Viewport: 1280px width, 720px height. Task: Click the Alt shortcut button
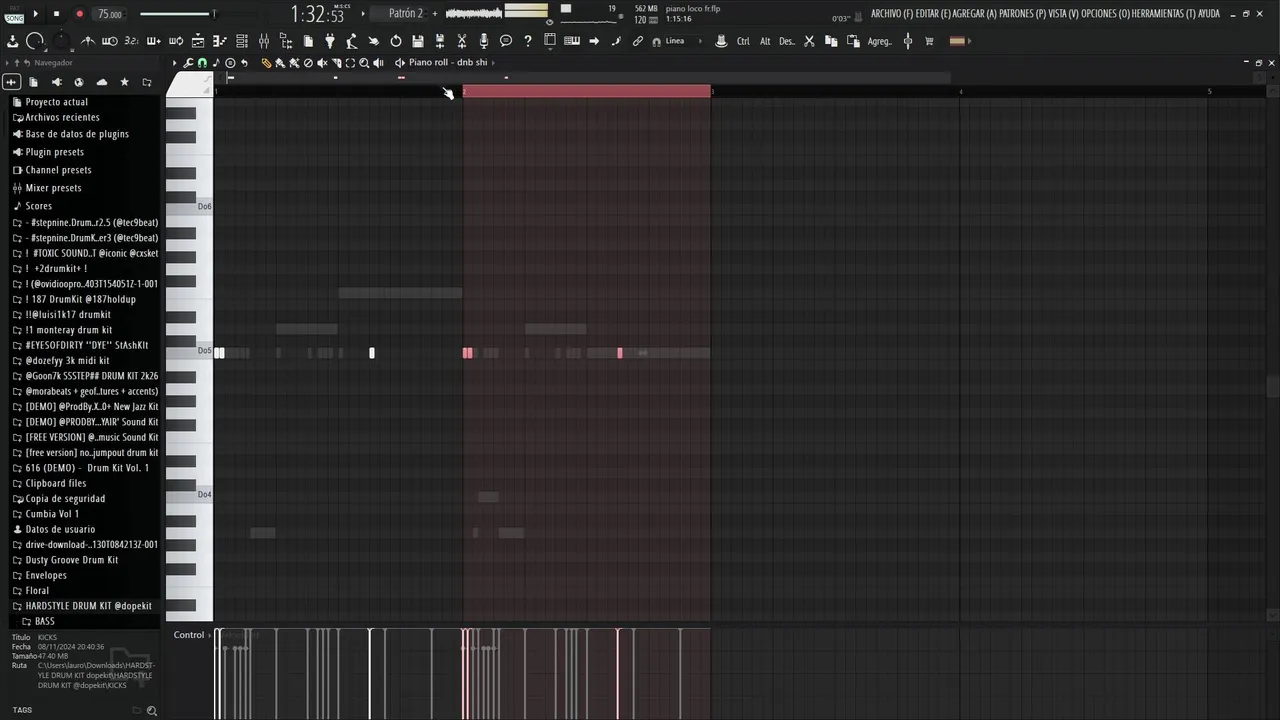coord(765,41)
